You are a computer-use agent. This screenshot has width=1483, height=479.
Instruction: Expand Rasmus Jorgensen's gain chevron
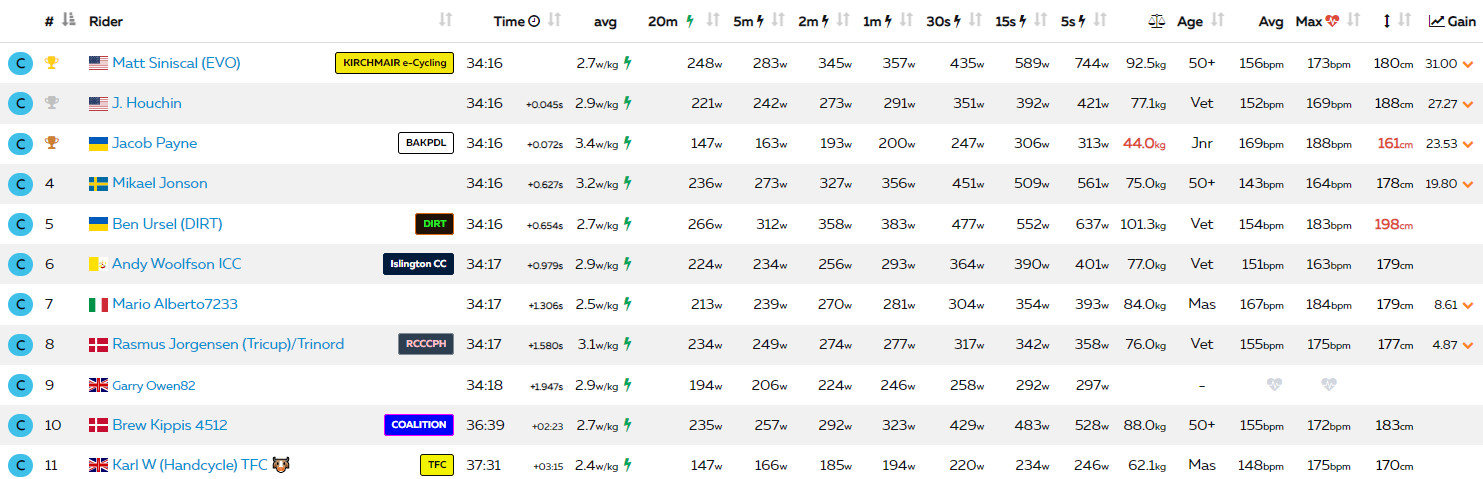1467,345
